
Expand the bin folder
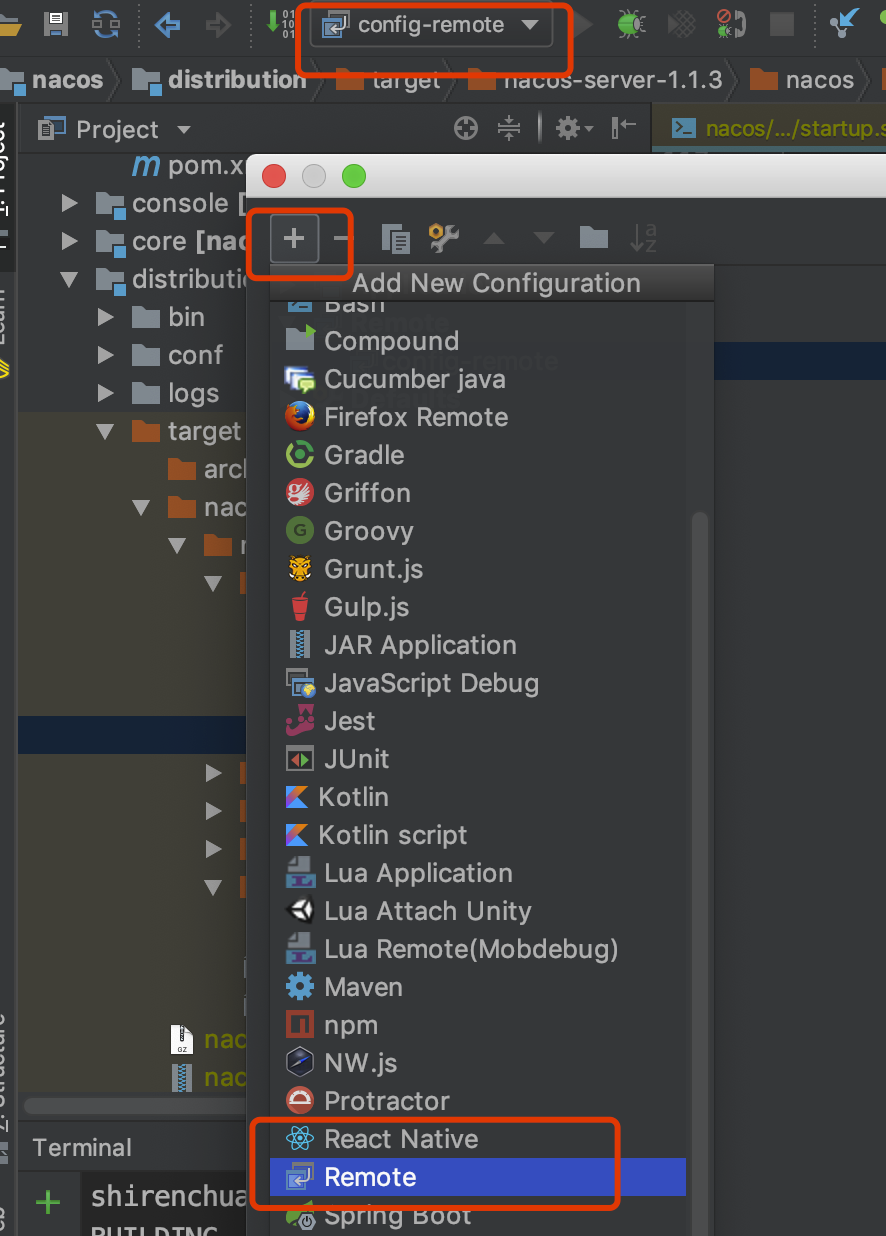coord(106,317)
